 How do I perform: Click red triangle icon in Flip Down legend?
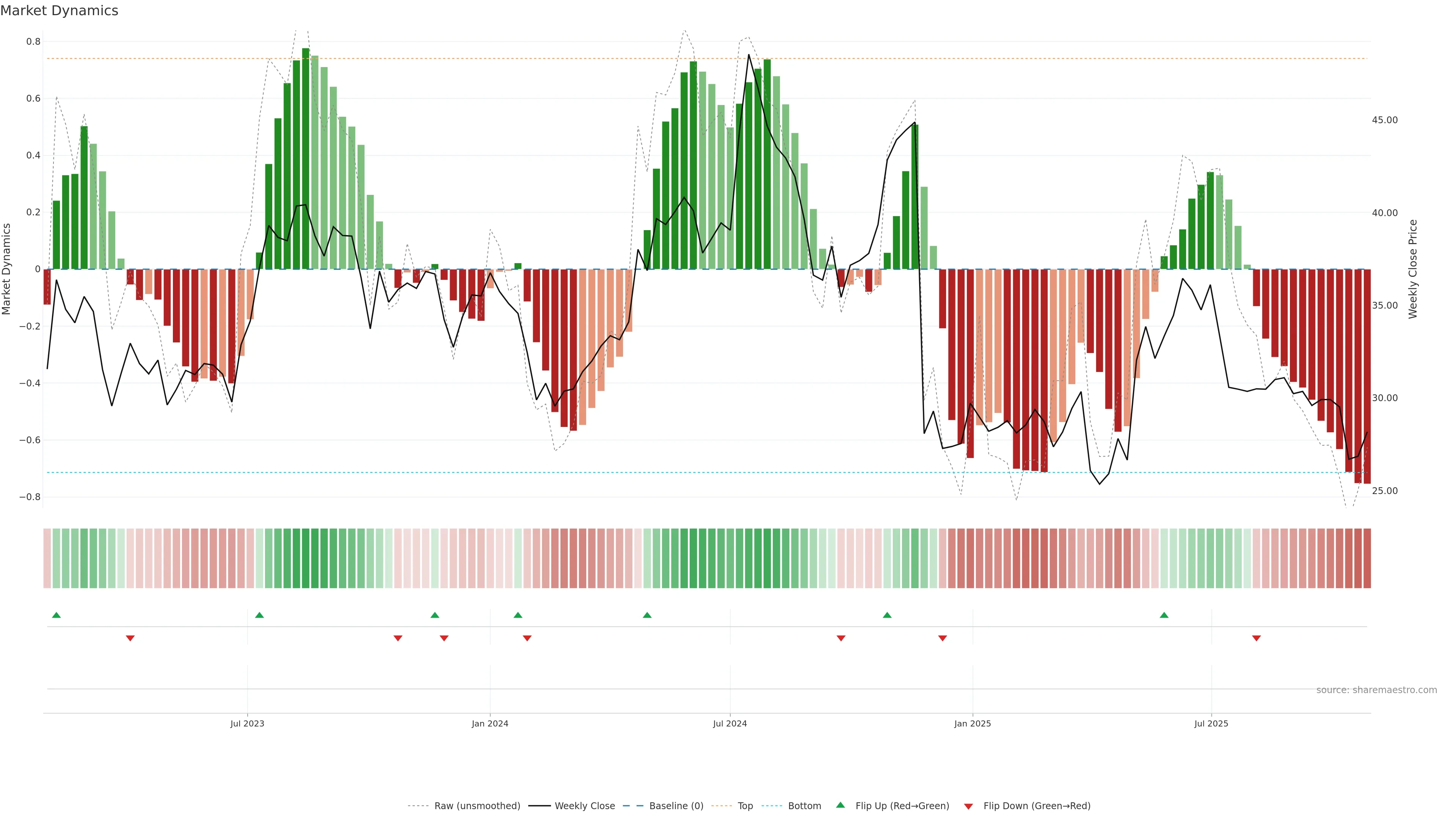[x=968, y=806]
